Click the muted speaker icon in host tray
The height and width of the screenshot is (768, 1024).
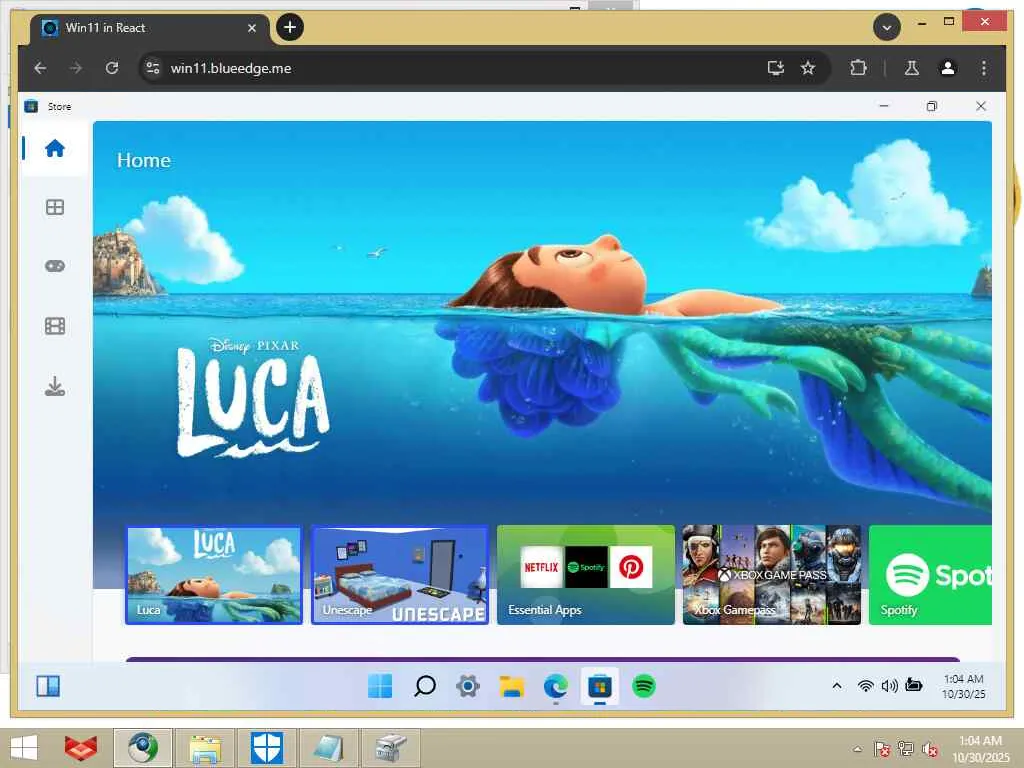click(929, 749)
